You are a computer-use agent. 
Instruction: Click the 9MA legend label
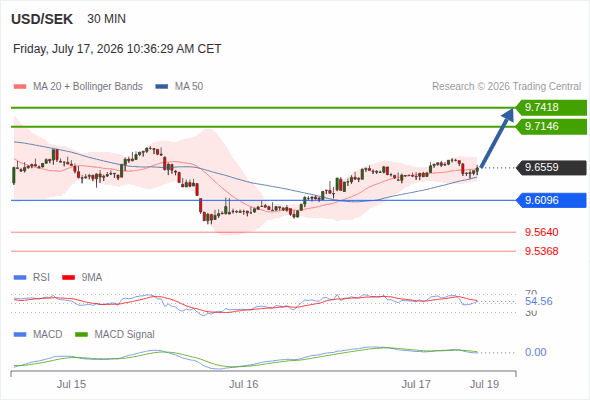(92, 278)
